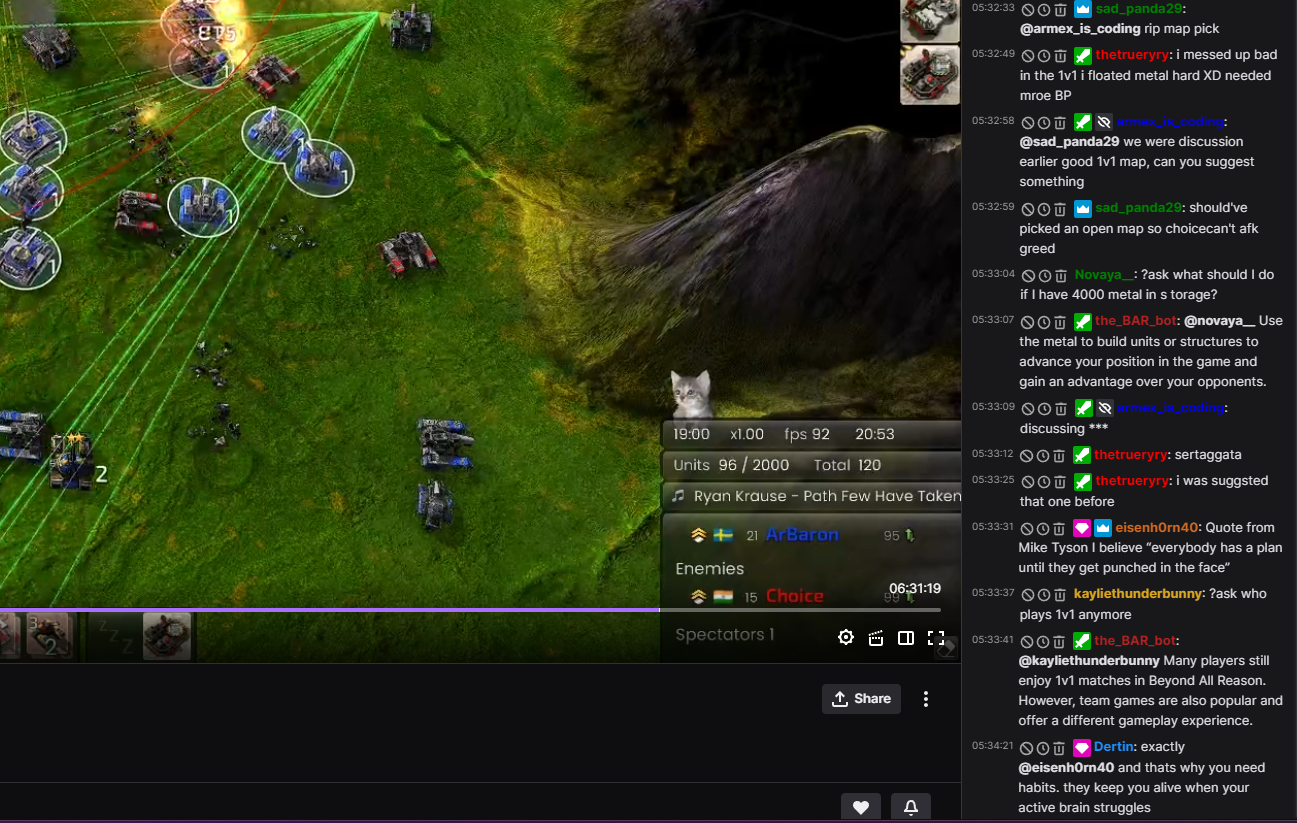The height and width of the screenshot is (823, 1297).
Task: Click the music track Ryan Krause title bar
Action: click(x=812, y=496)
